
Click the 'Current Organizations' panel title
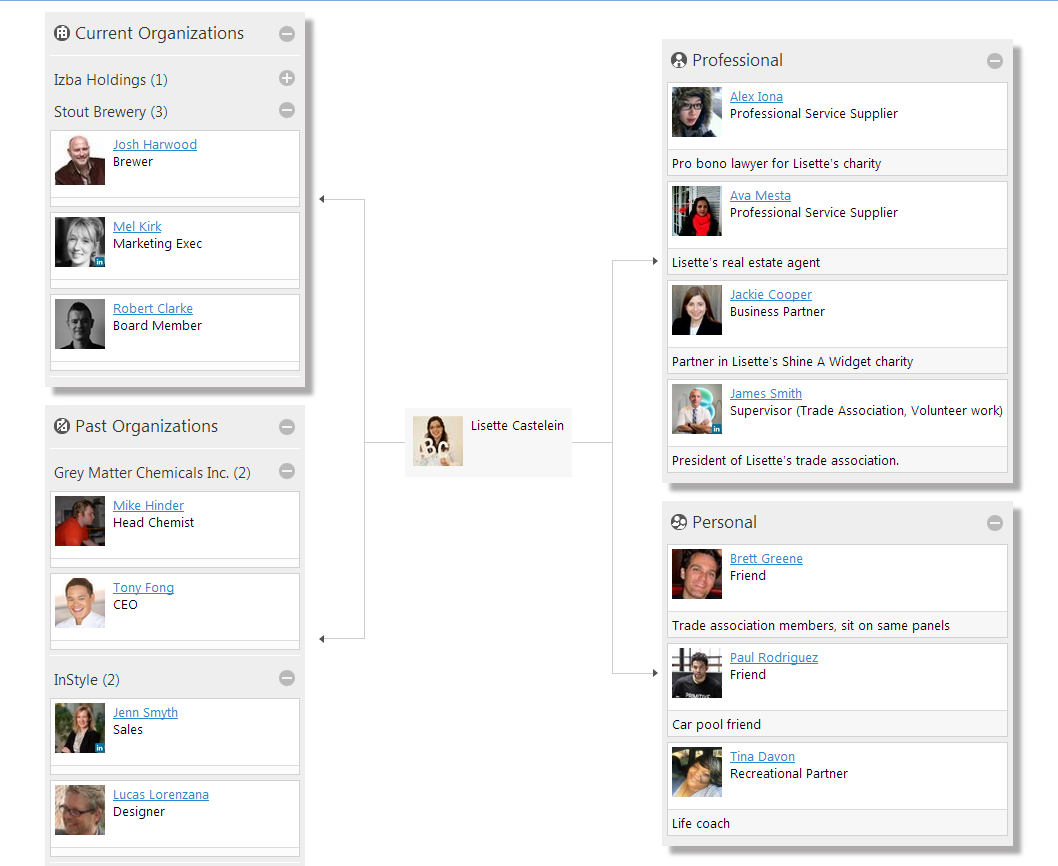pyautogui.click(x=159, y=33)
